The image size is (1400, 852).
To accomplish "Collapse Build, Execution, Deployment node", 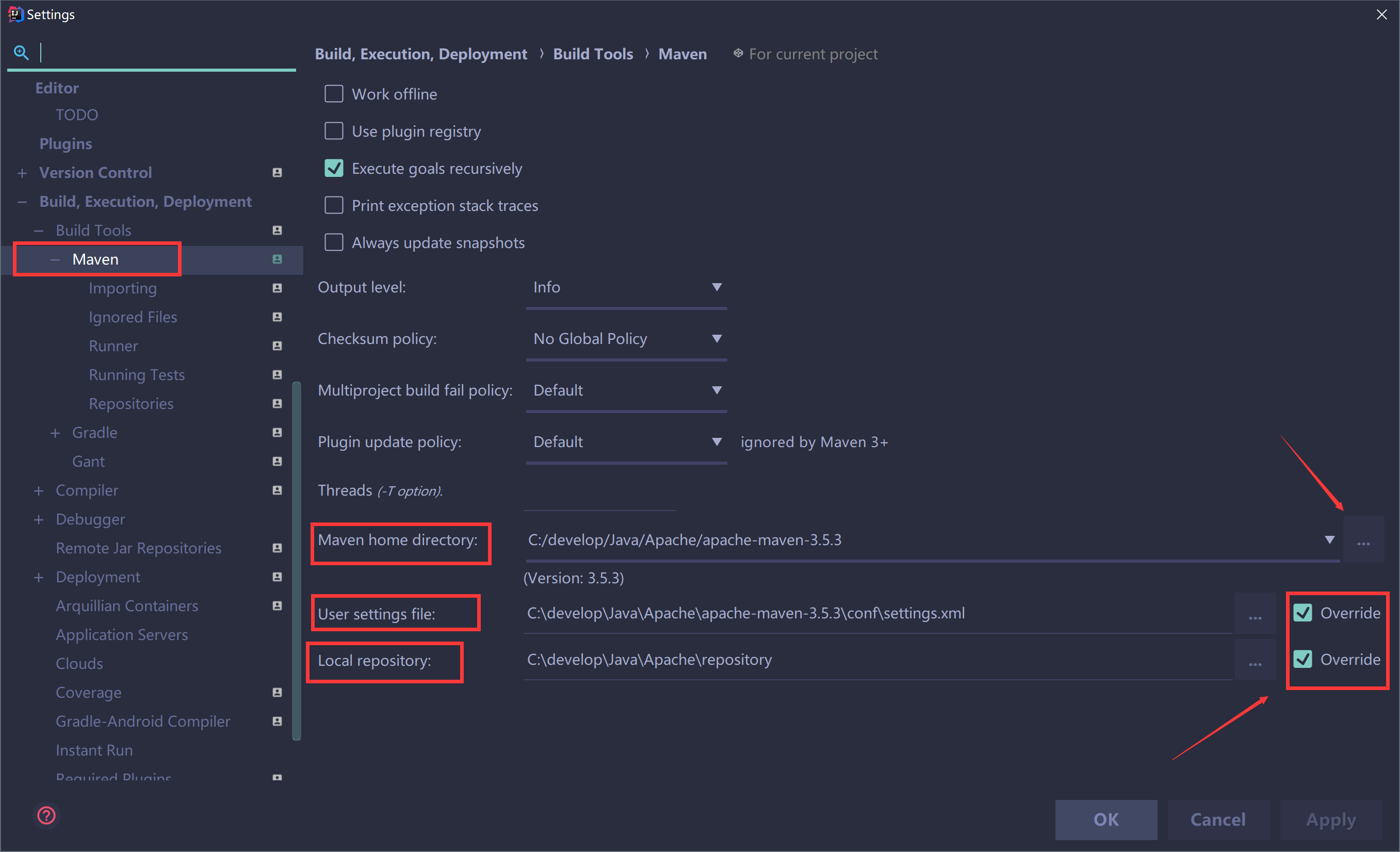I will point(22,202).
